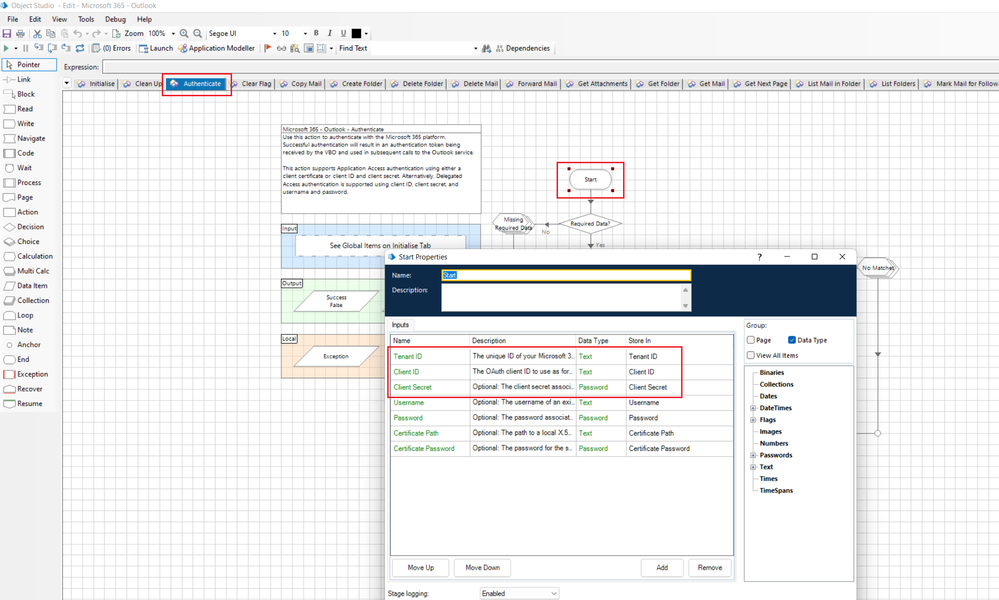Enable the Page group checkbox
999x600 pixels.
tap(752, 340)
